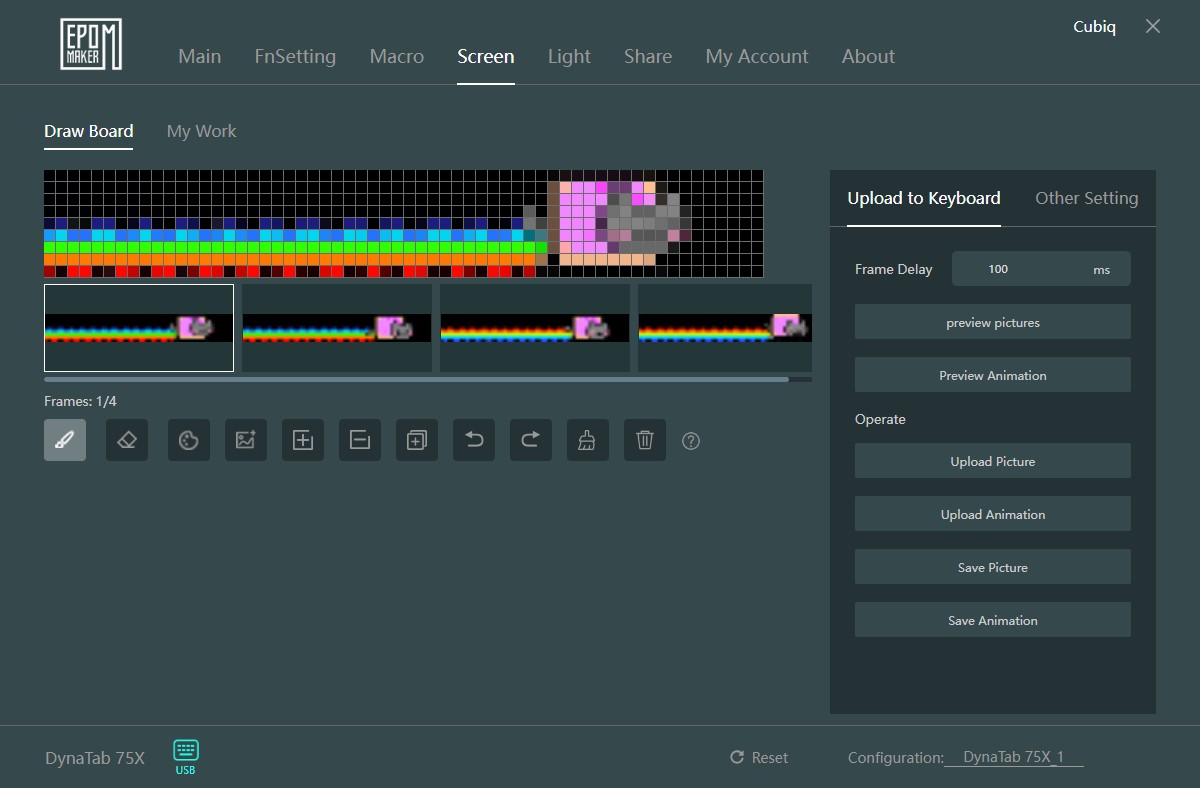Close the Epomaker window

coord(1153,27)
